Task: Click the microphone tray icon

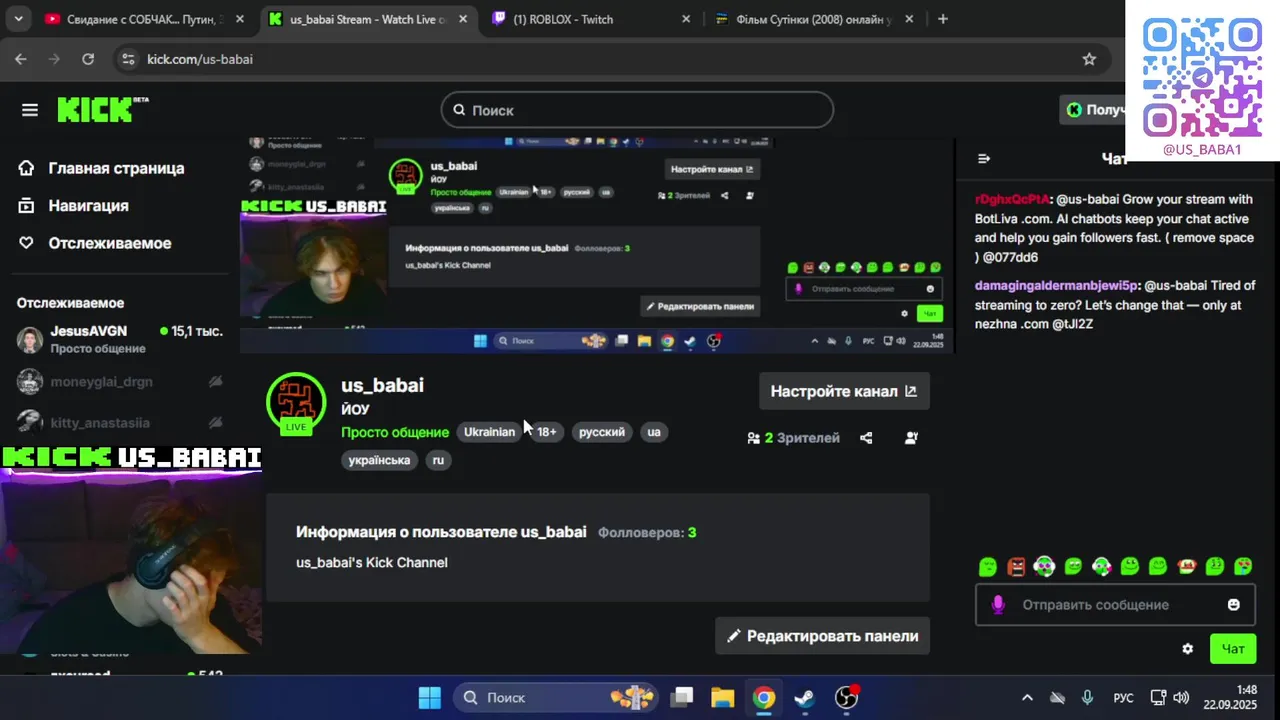Action: coord(1087,698)
